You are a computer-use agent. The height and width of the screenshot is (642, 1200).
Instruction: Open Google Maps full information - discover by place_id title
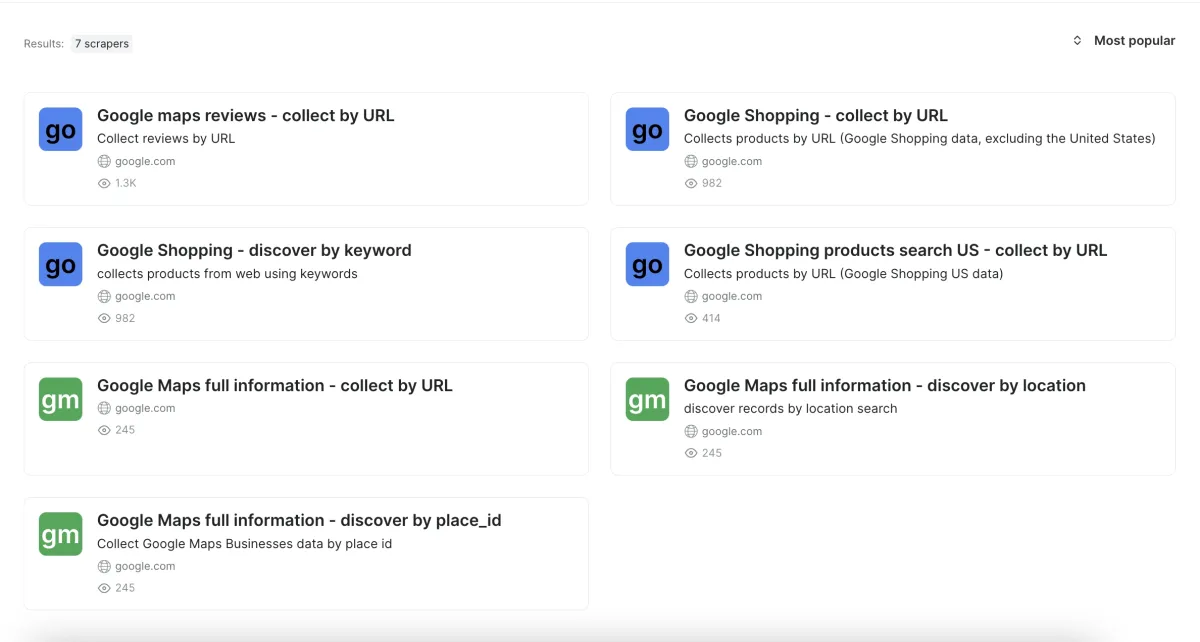click(299, 520)
